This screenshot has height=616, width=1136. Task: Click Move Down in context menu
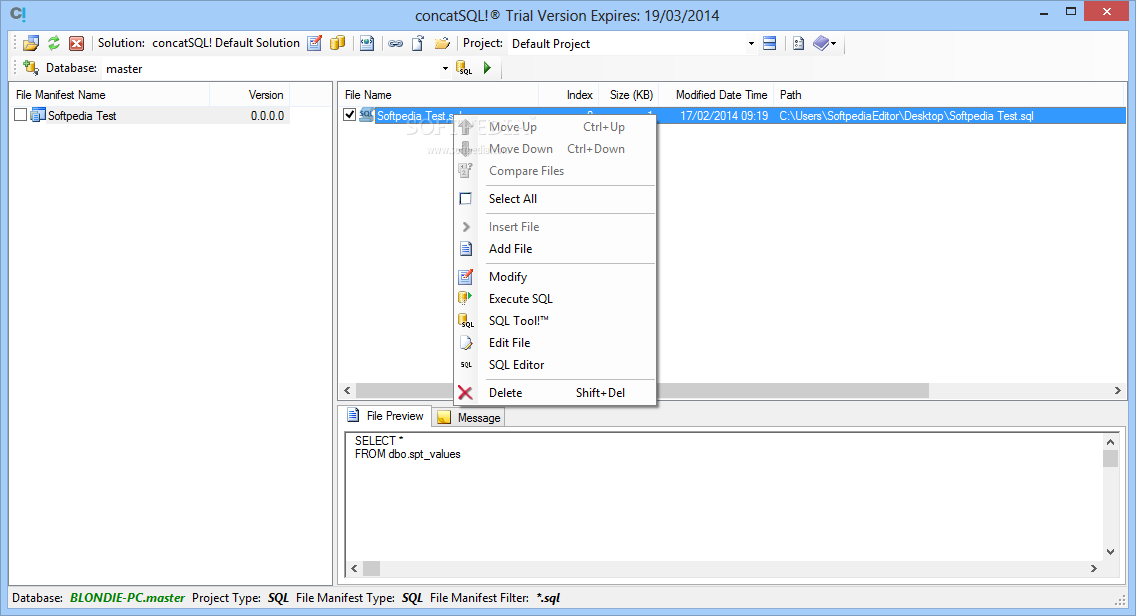[x=555, y=149]
